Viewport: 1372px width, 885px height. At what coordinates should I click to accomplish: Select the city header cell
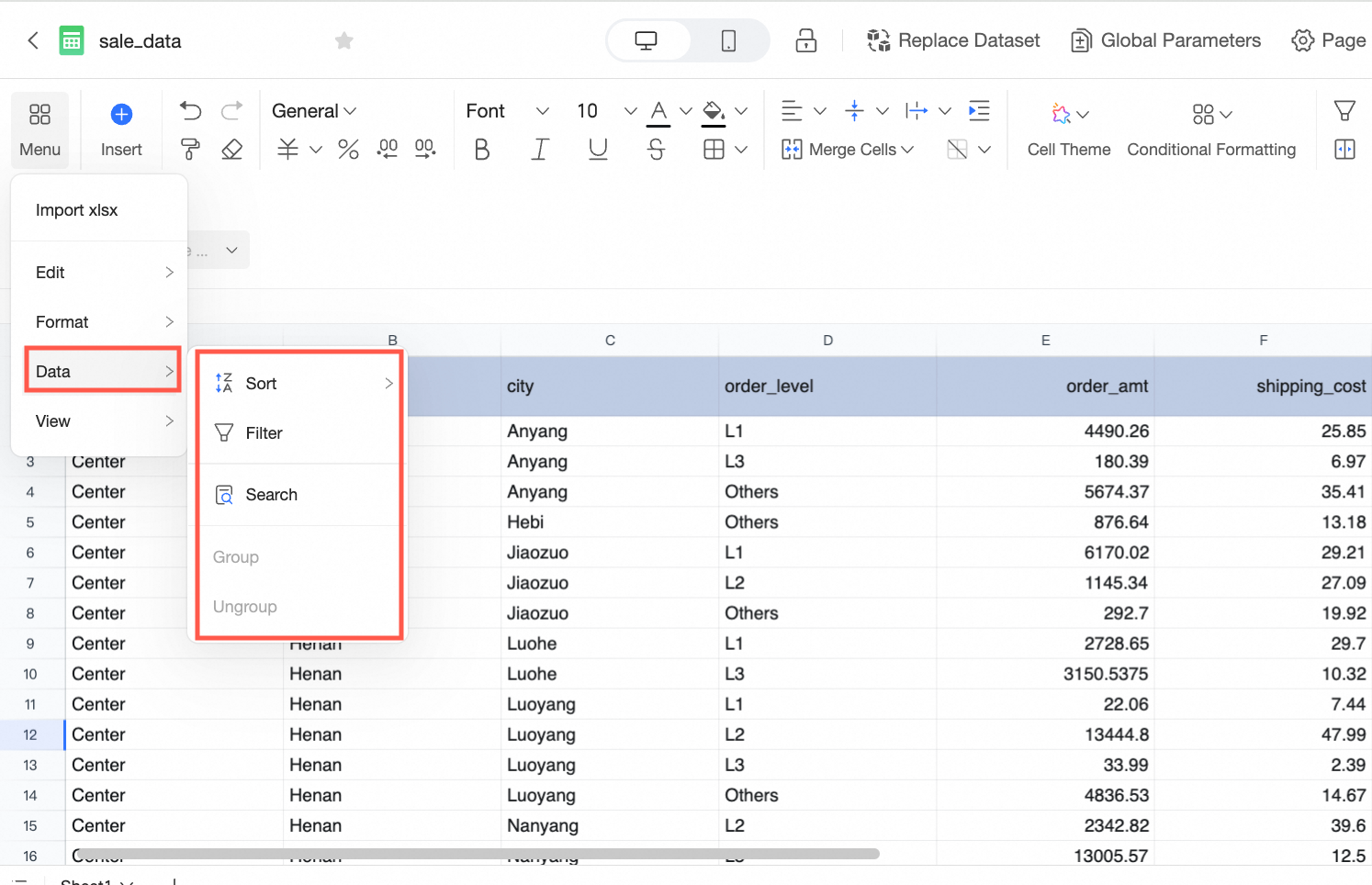pos(610,386)
